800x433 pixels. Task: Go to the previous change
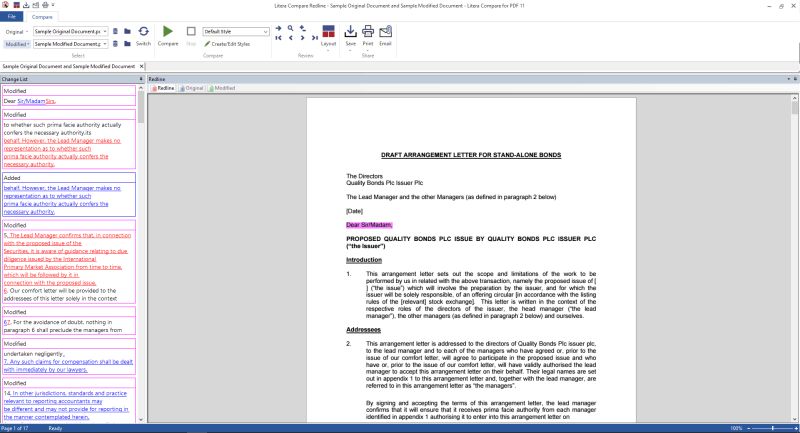click(x=291, y=38)
